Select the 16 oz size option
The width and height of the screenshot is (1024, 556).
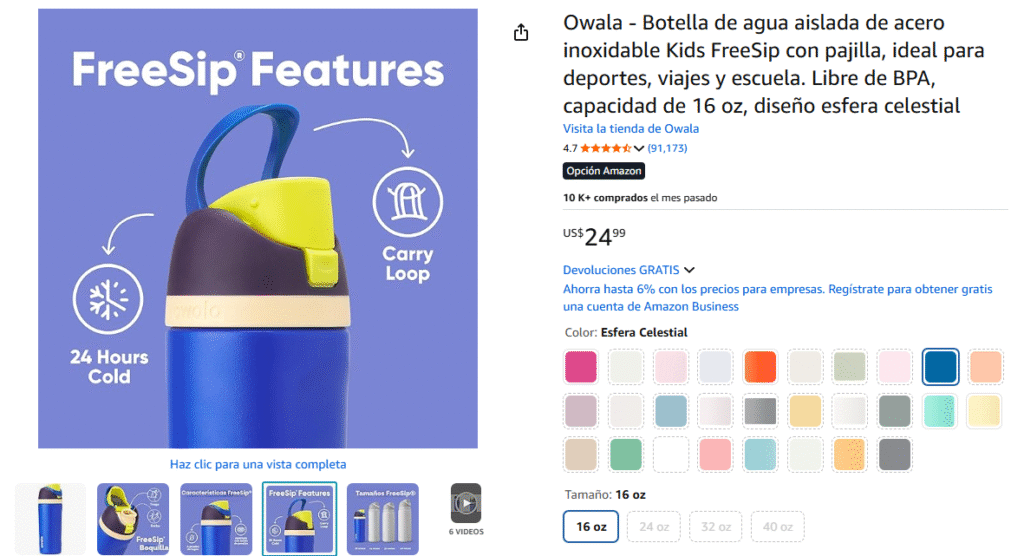point(591,526)
